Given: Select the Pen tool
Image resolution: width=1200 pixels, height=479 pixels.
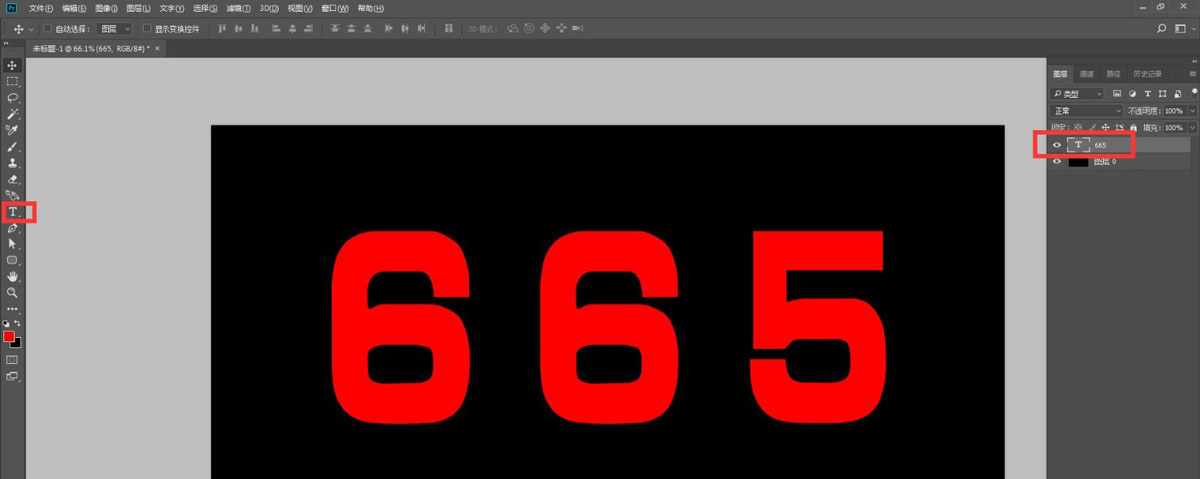Looking at the screenshot, I should click(13, 228).
